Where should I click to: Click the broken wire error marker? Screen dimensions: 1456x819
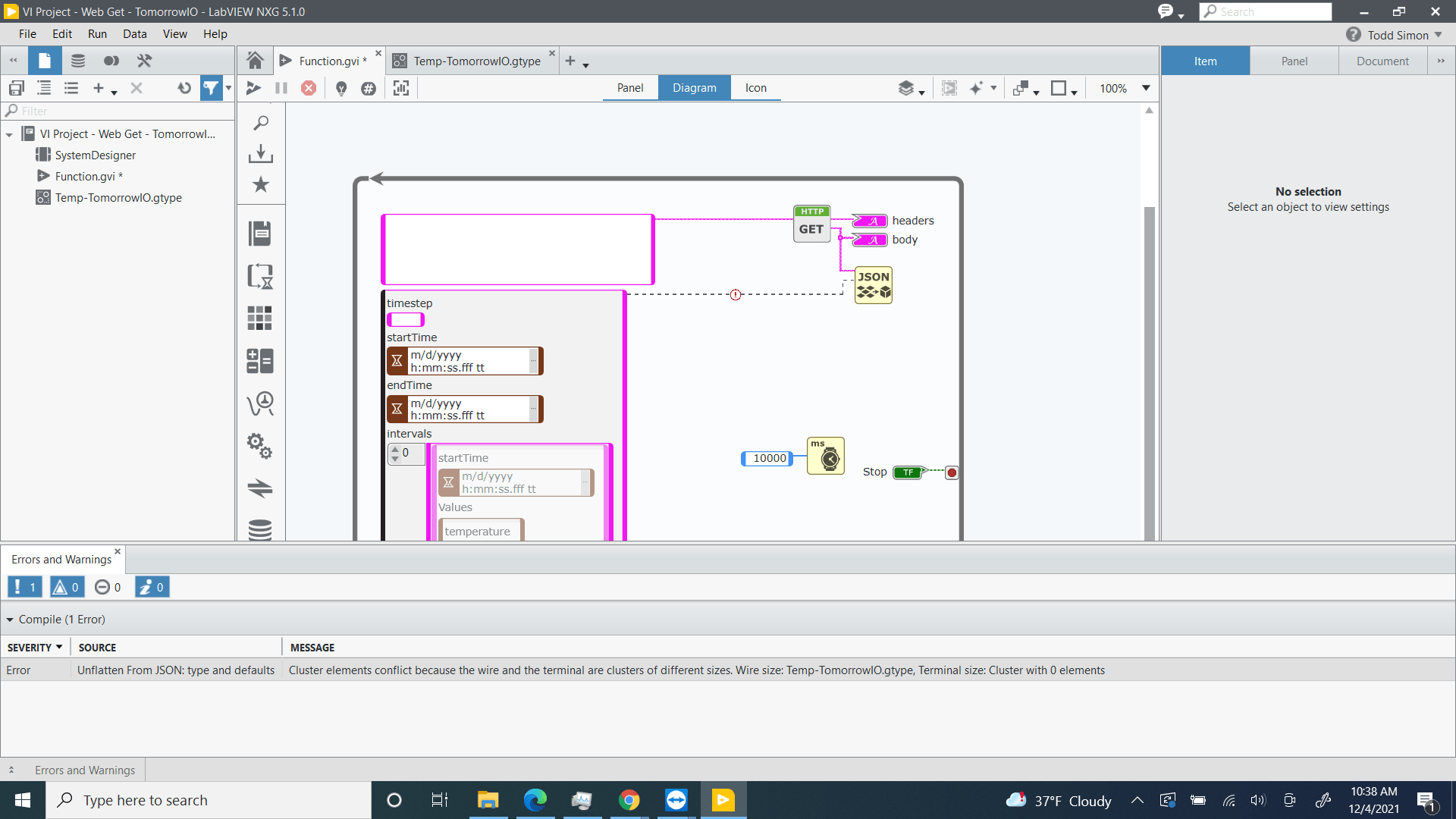pyautogui.click(x=736, y=294)
